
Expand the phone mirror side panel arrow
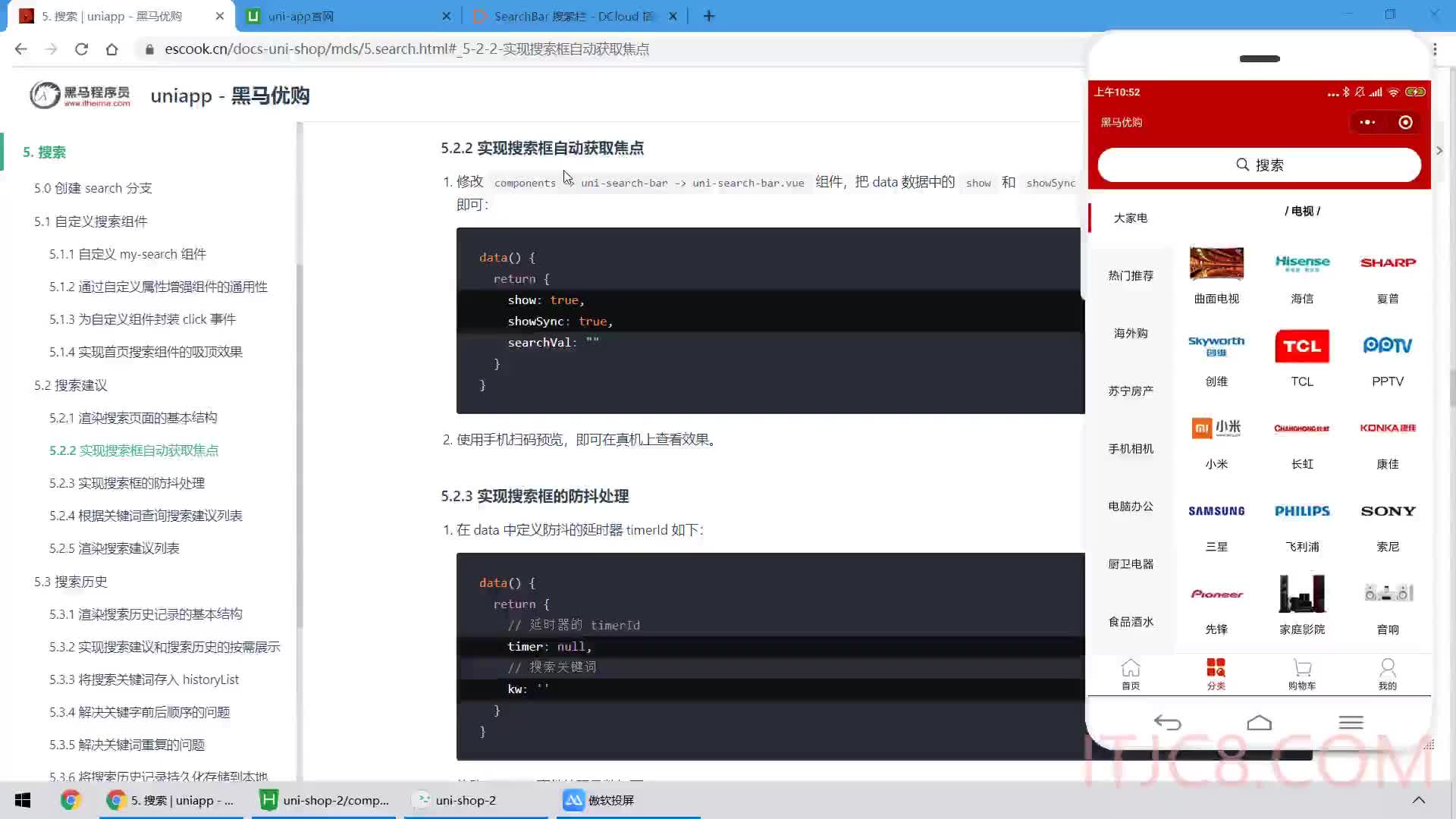(1439, 150)
